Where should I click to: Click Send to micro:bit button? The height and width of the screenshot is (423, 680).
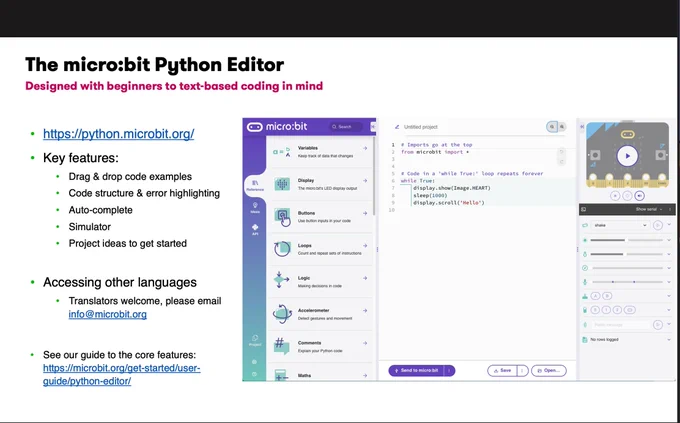click(x=416, y=371)
